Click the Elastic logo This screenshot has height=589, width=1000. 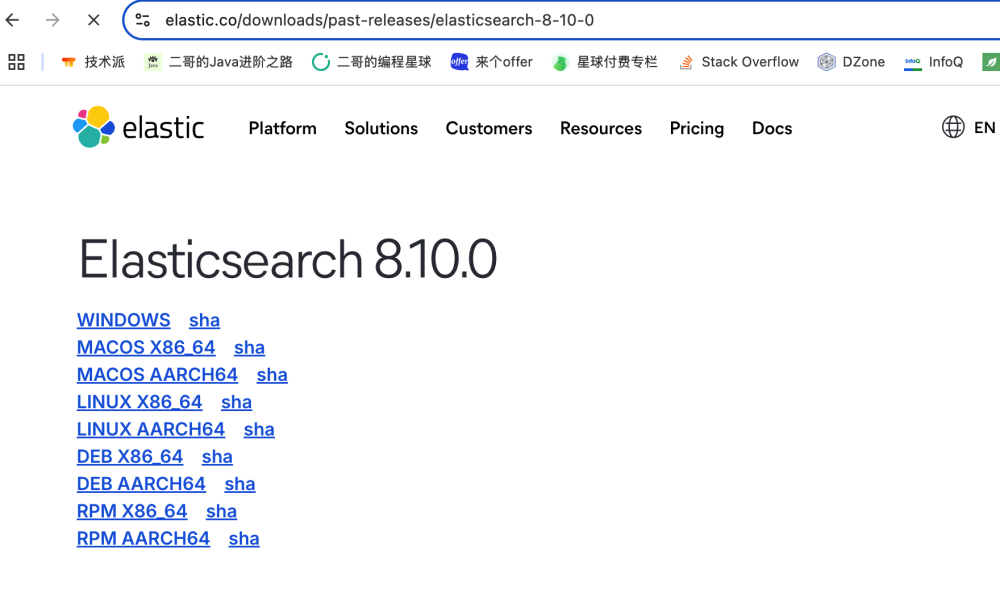click(x=138, y=127)
